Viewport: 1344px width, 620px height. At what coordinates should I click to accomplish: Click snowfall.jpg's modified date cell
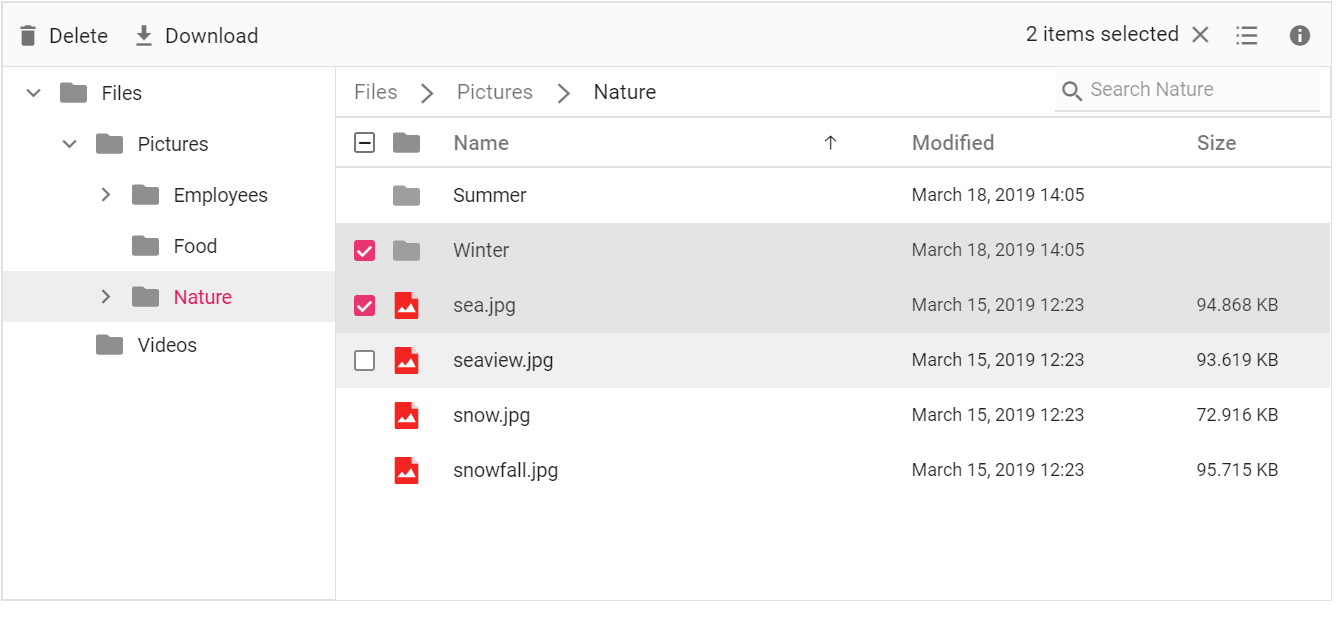pyautogui.click(x=998, y=470)
